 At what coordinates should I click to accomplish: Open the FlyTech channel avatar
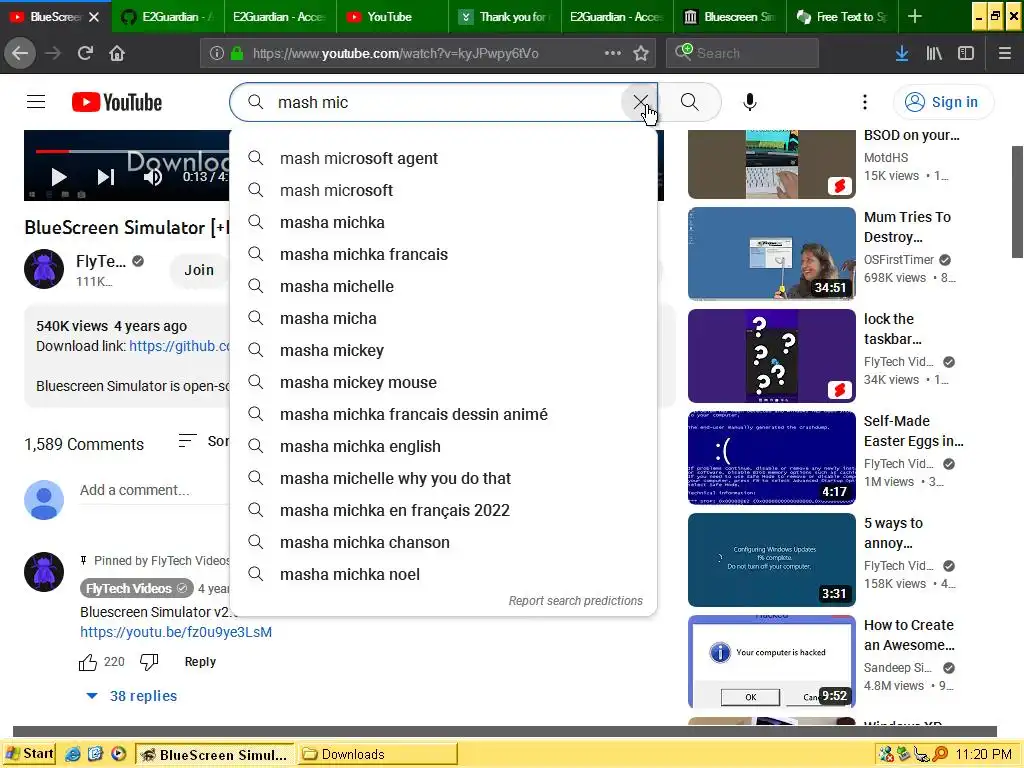[x=44, y=268]
